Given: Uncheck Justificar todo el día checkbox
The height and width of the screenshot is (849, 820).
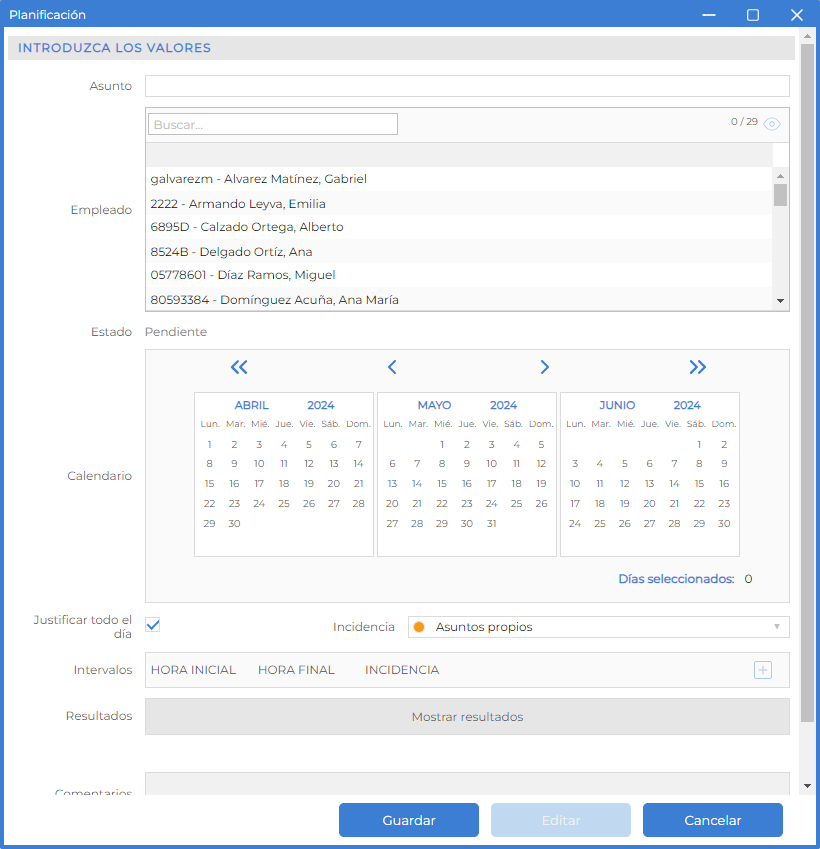Looking at the screenshot, I should click(x=153, y=625).
